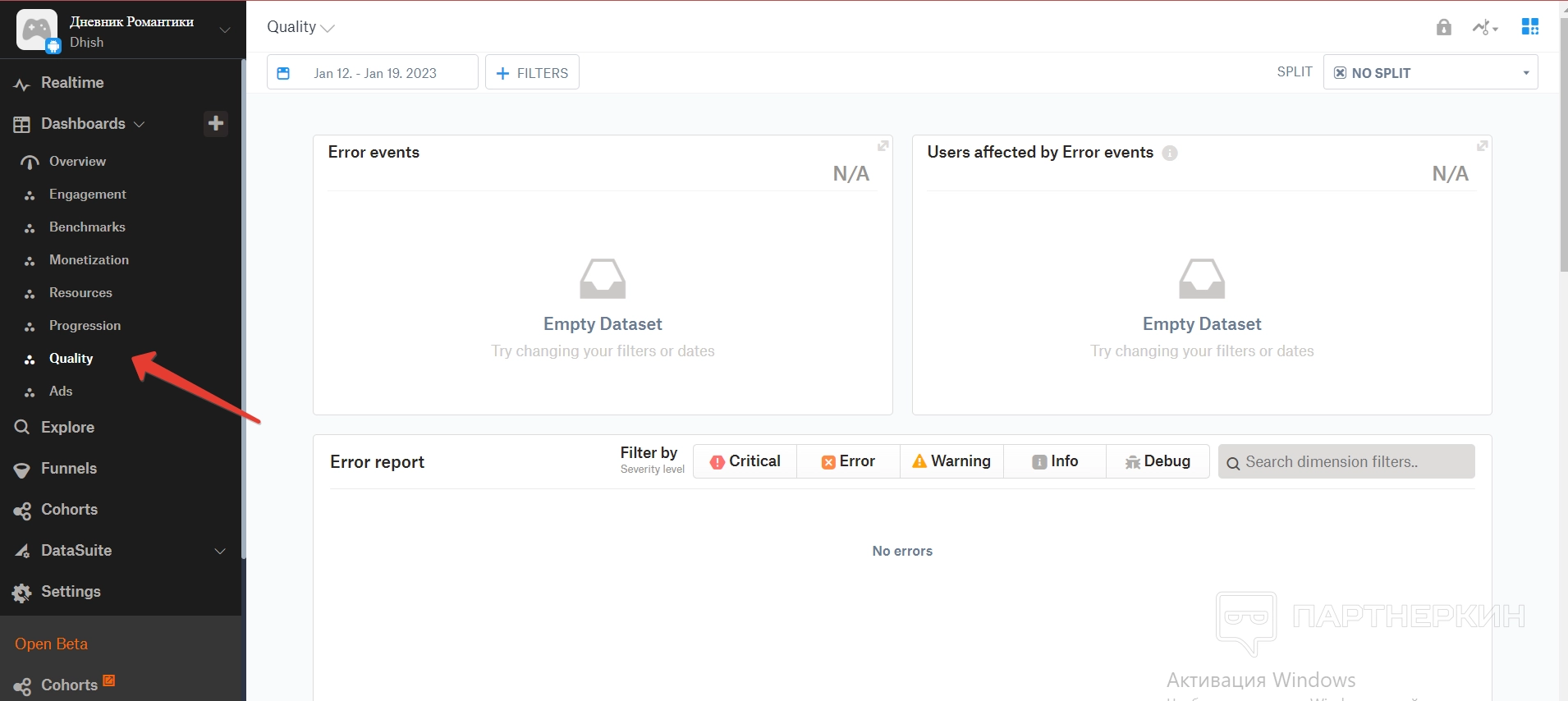Open the annotations graph dropdown icon

click(x=1485, y=27)
